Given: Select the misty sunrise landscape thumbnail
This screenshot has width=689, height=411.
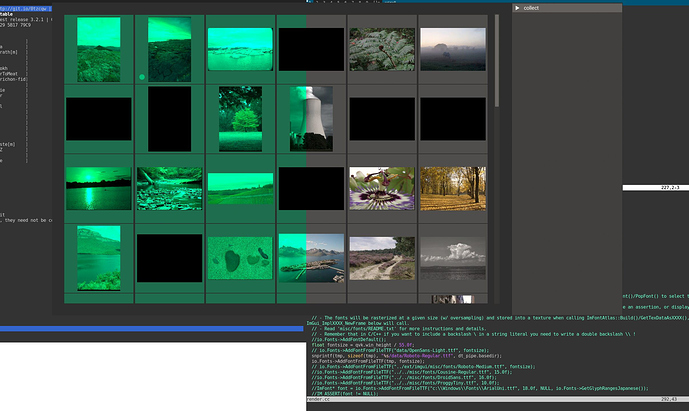Looking at the screenshot, I should pyautogui.click(x=452, y=48).
